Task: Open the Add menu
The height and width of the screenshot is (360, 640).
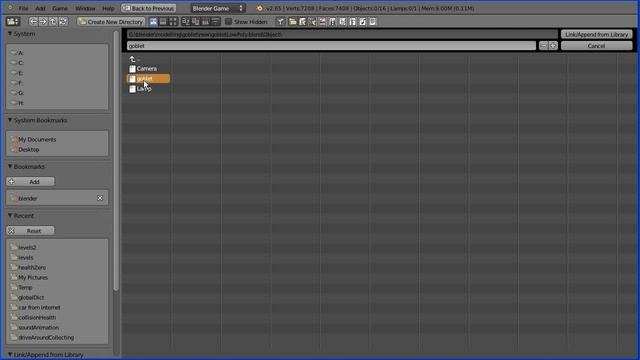Action: (40, 8)
